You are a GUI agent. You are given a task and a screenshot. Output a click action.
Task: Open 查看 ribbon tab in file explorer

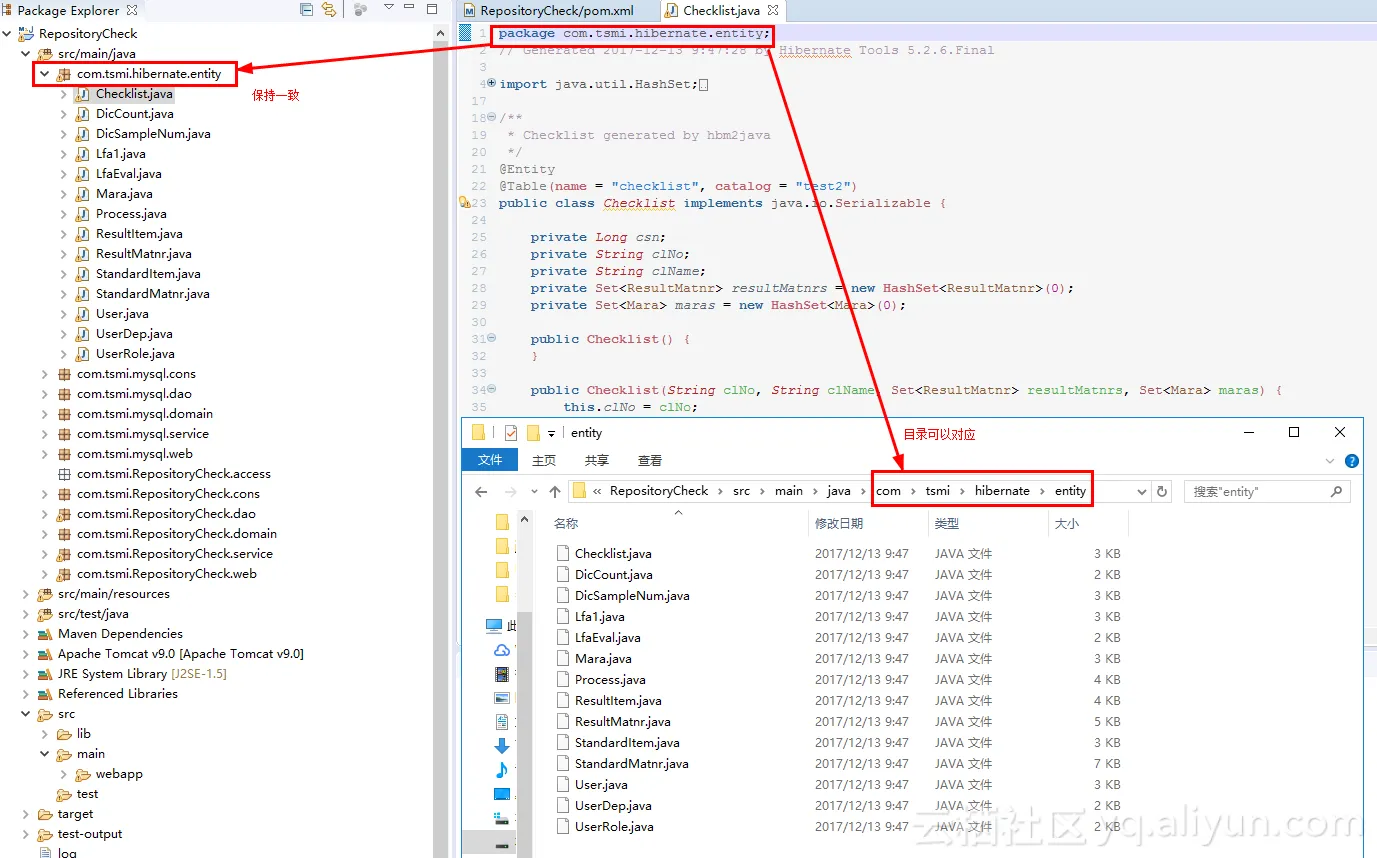coord(650,460)
